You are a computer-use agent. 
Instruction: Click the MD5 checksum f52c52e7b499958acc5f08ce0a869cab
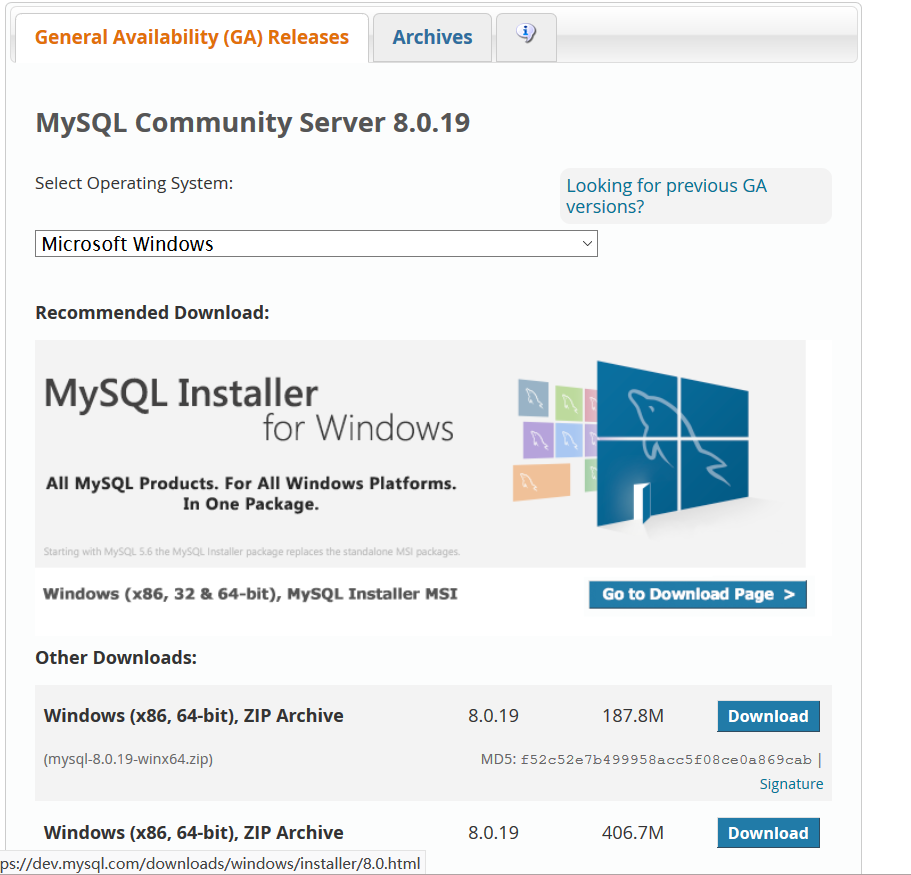coord(666,759)
